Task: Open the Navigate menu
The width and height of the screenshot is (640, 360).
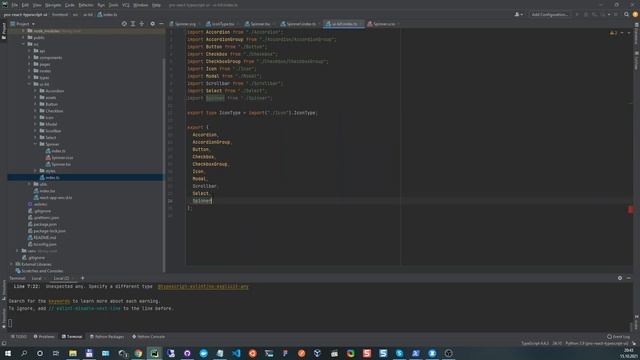Action: (53, 5)
